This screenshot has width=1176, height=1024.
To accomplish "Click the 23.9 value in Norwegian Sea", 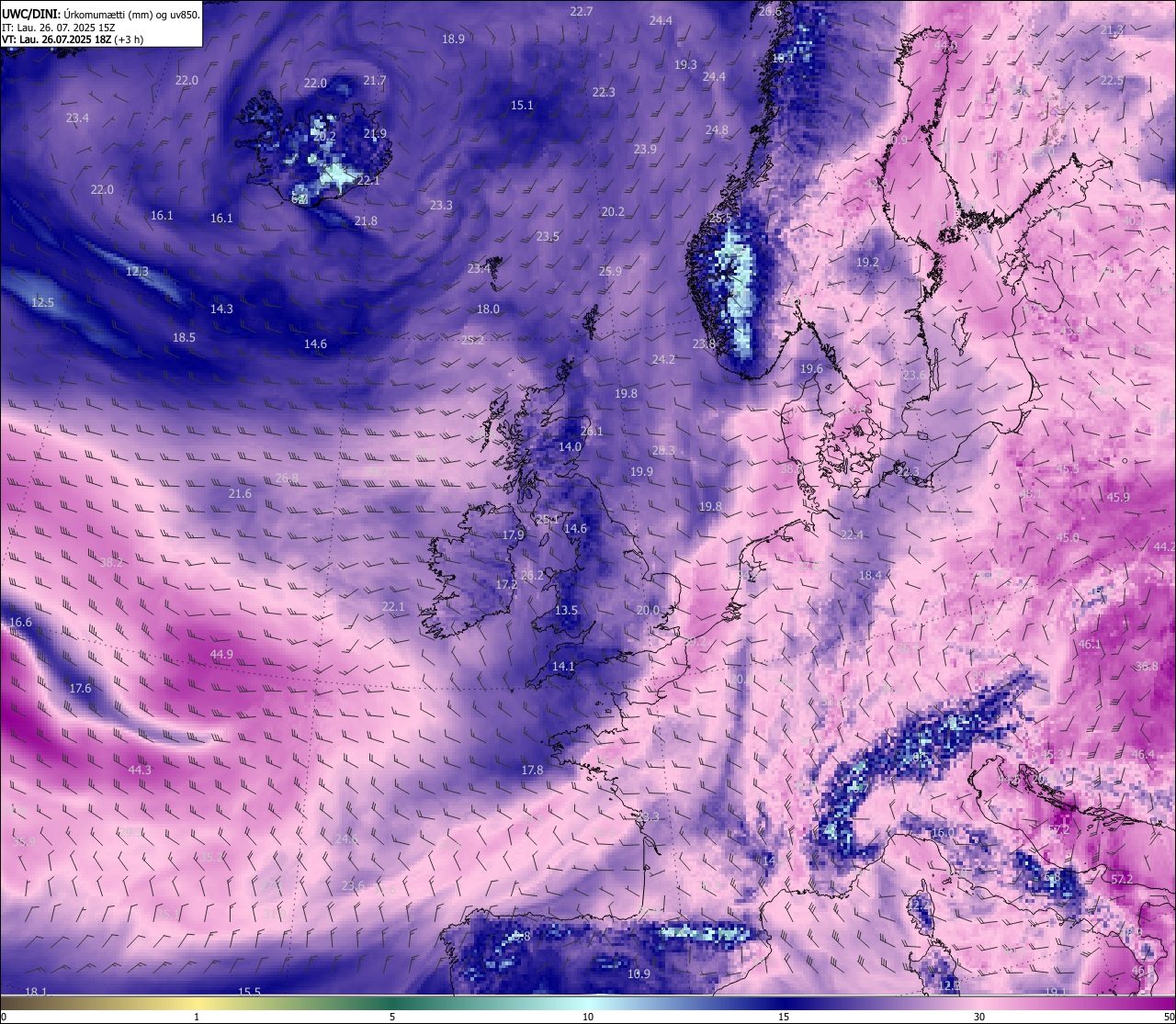I will coord(645,149).
